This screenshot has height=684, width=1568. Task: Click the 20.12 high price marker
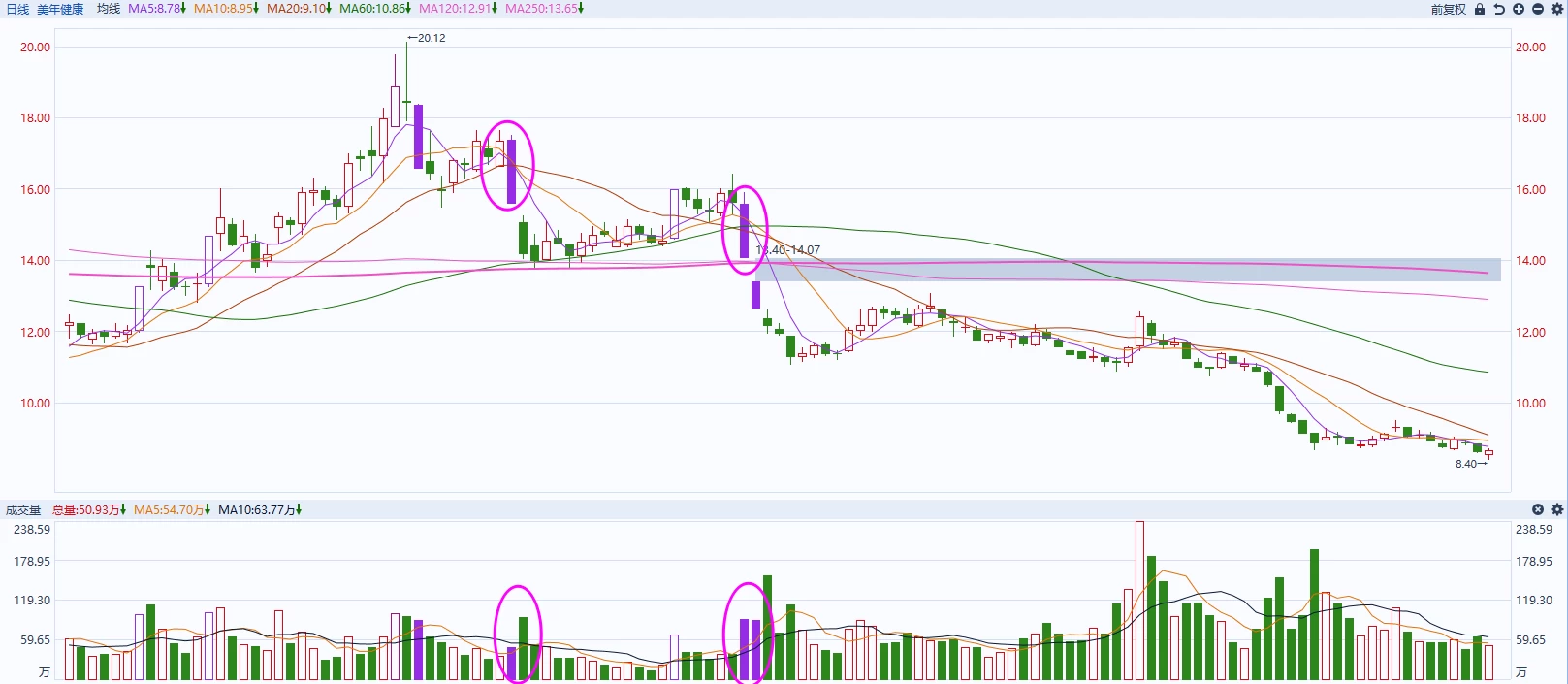[x=431, y=38]
